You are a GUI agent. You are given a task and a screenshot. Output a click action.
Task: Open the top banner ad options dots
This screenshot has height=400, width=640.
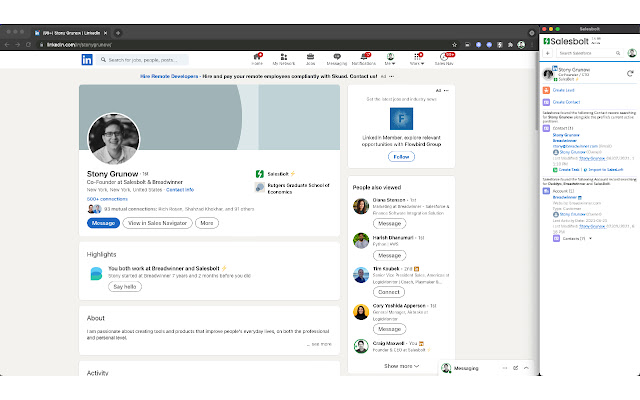point(391,76)
